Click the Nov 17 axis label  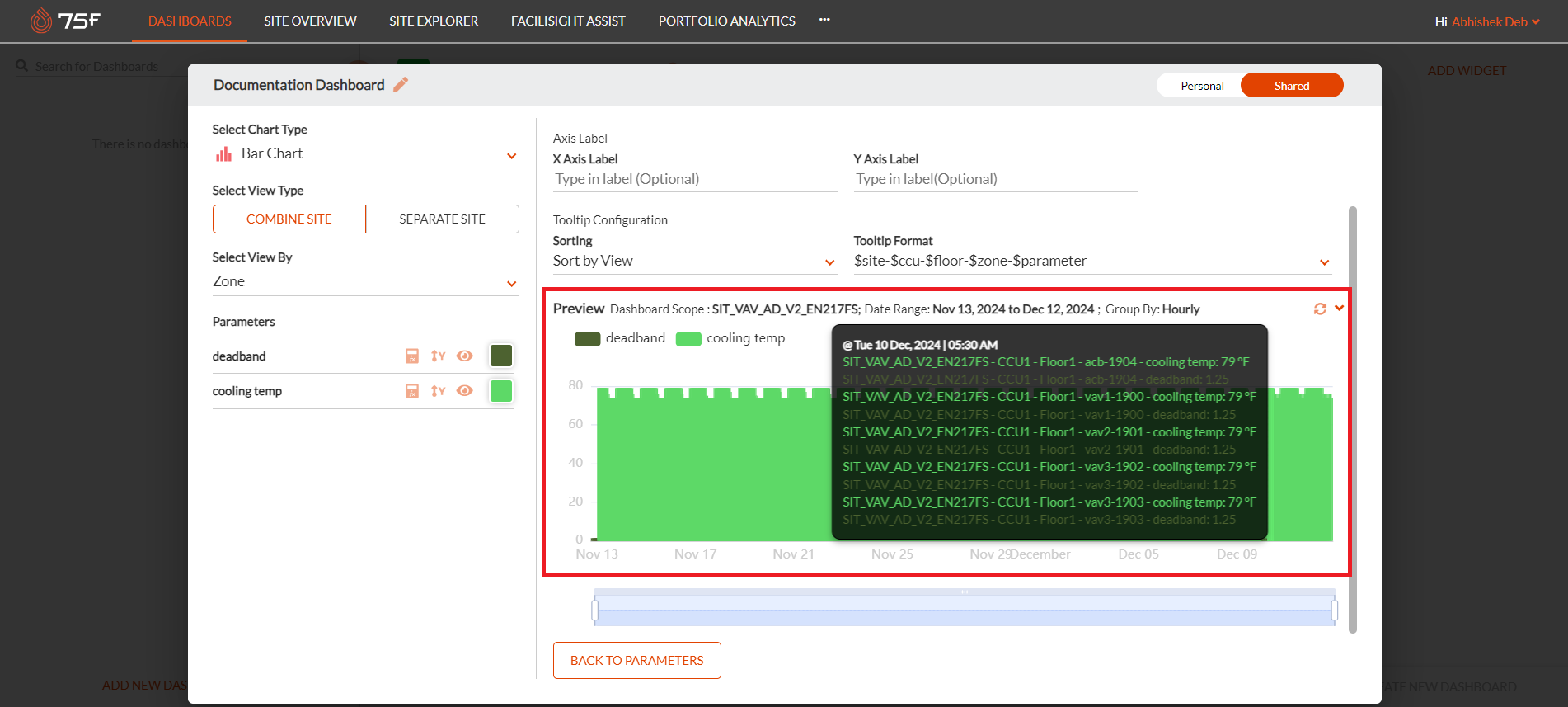[x=695, y=554]
